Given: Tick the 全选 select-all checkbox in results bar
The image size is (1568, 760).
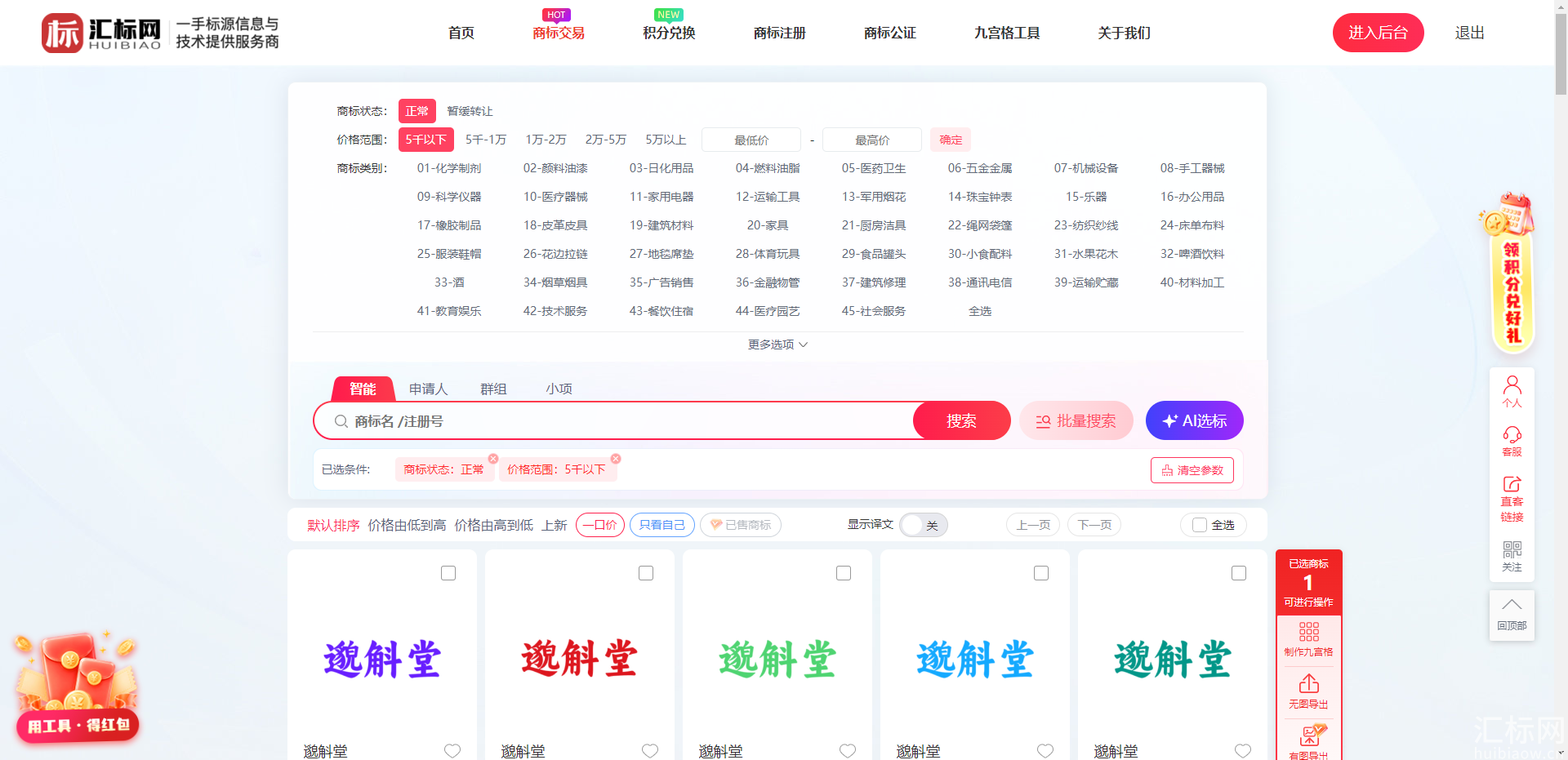Looking at the screenshot, I should tap(1200, 525).
